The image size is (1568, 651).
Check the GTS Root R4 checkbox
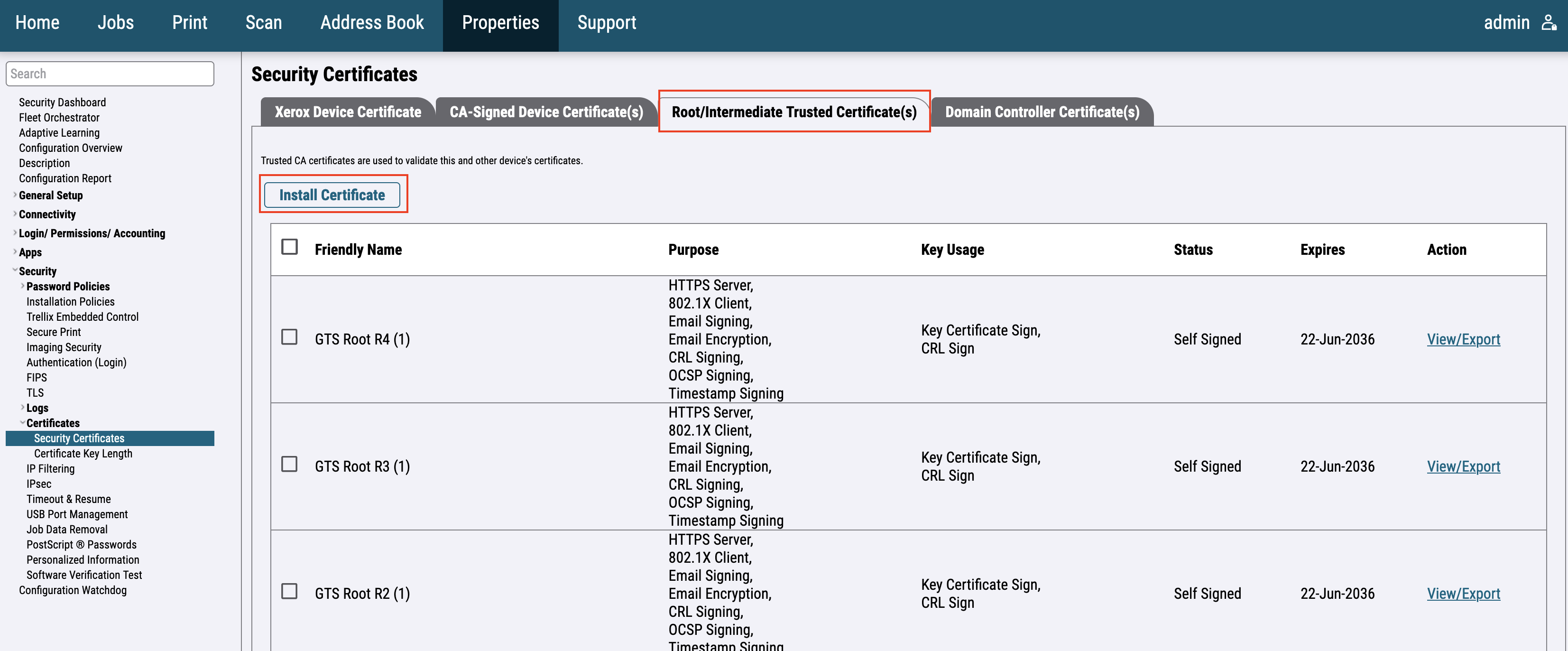(289, 337)
